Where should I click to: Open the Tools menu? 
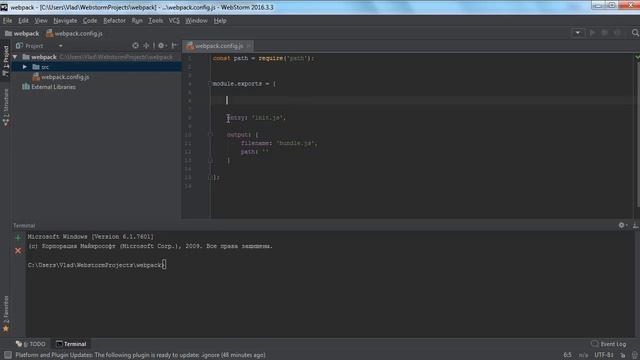pyautogui.click(x=156, y=20)
